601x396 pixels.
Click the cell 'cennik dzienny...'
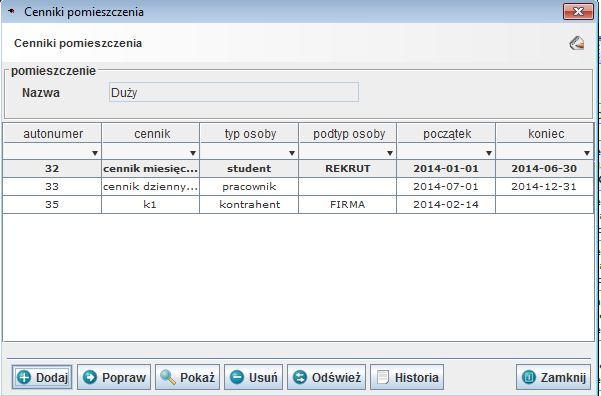pyautogui.click(x=151, y=187)
